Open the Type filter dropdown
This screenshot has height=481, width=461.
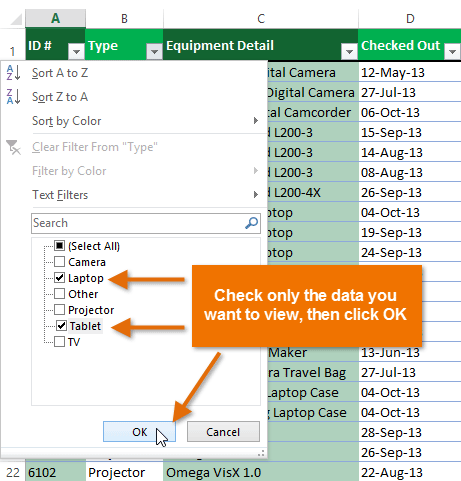pos(154,52)
